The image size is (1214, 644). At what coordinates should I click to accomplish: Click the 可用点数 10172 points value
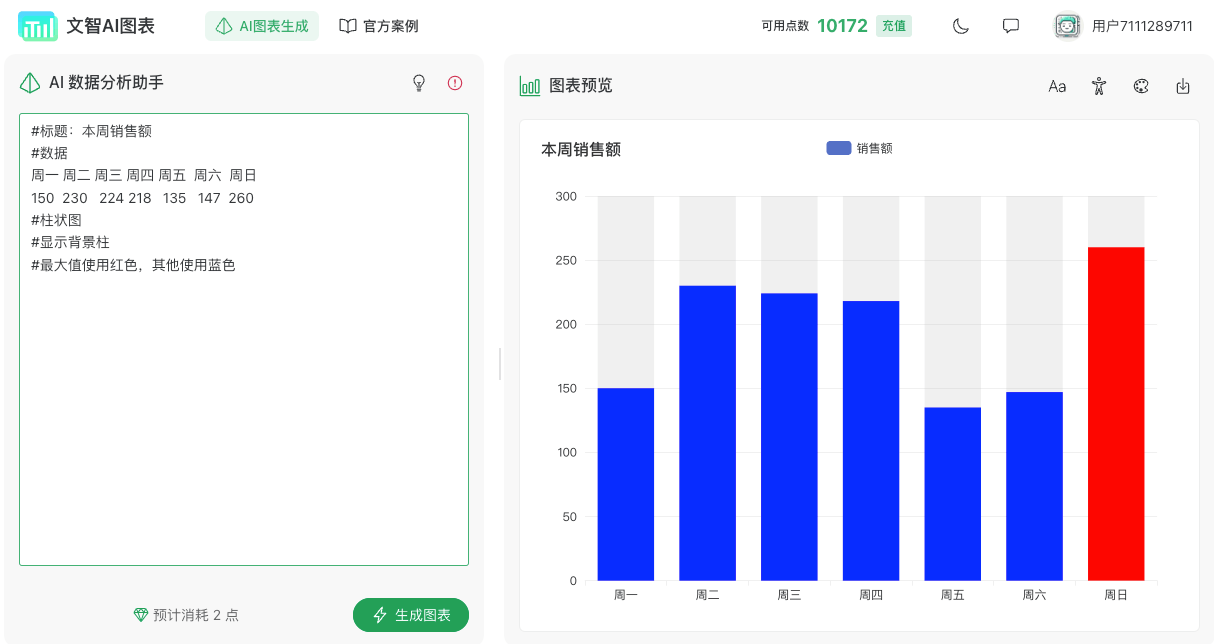click(842, 26)
